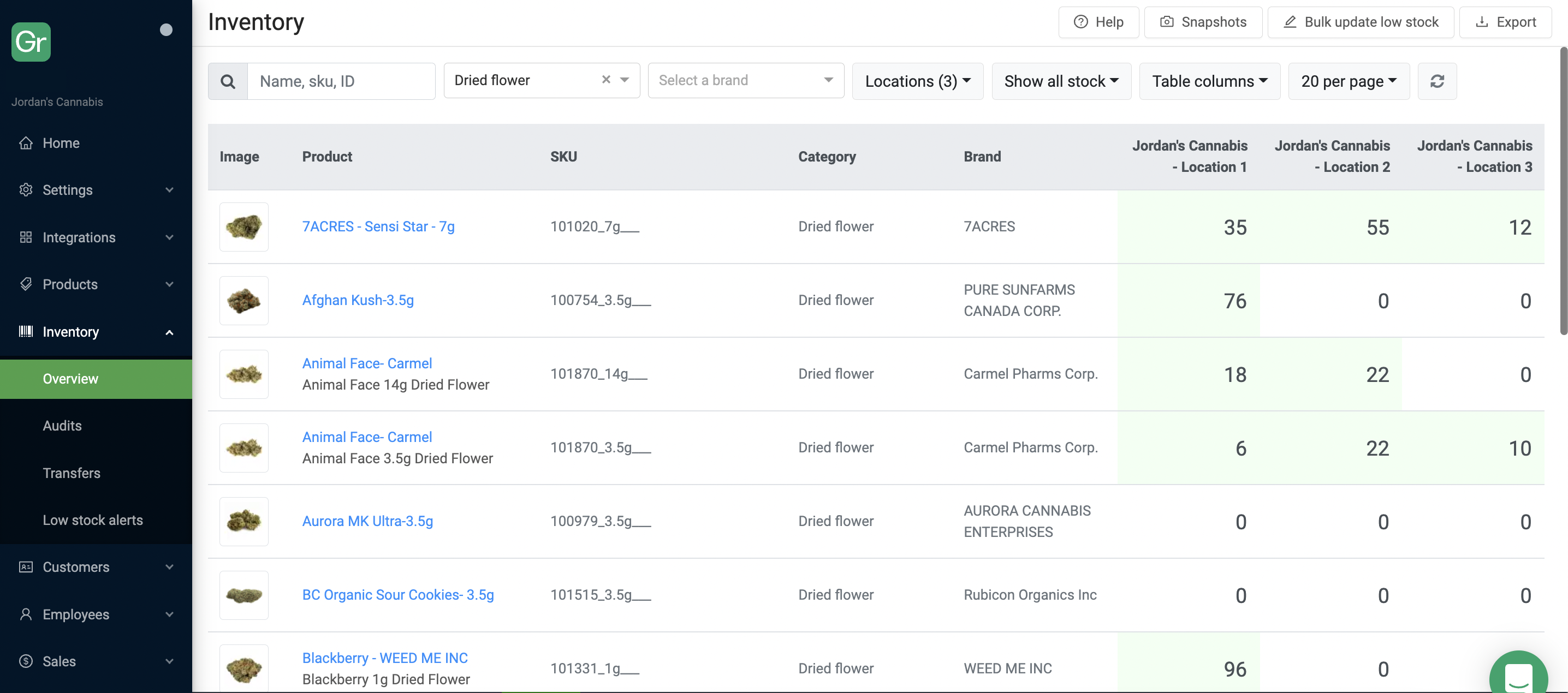The height and width of the screenshot is (693, 1568).
Task: Open the Select a brand dropdown
Action: [746, 80]
